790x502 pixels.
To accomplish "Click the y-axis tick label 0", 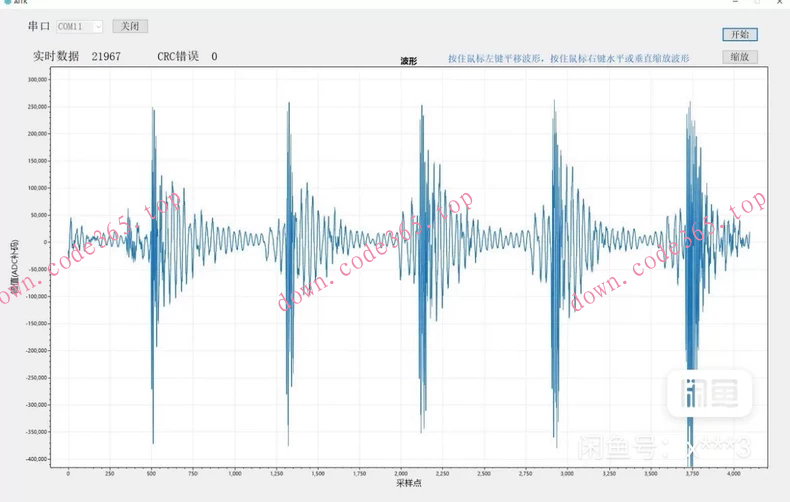I will (x=45, y=242).
